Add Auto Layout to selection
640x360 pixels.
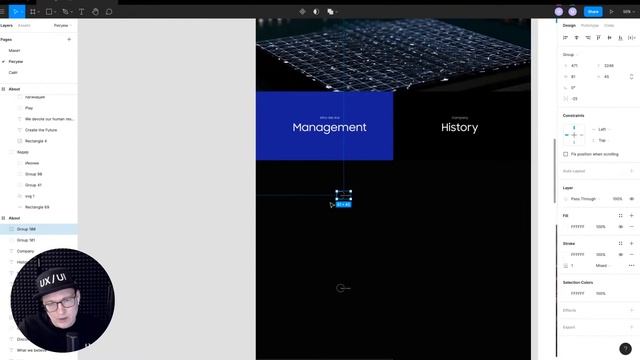(631, 171)
